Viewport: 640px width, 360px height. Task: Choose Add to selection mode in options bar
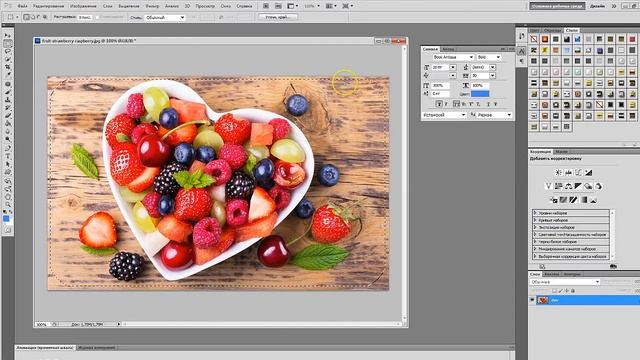click(33, 17)
